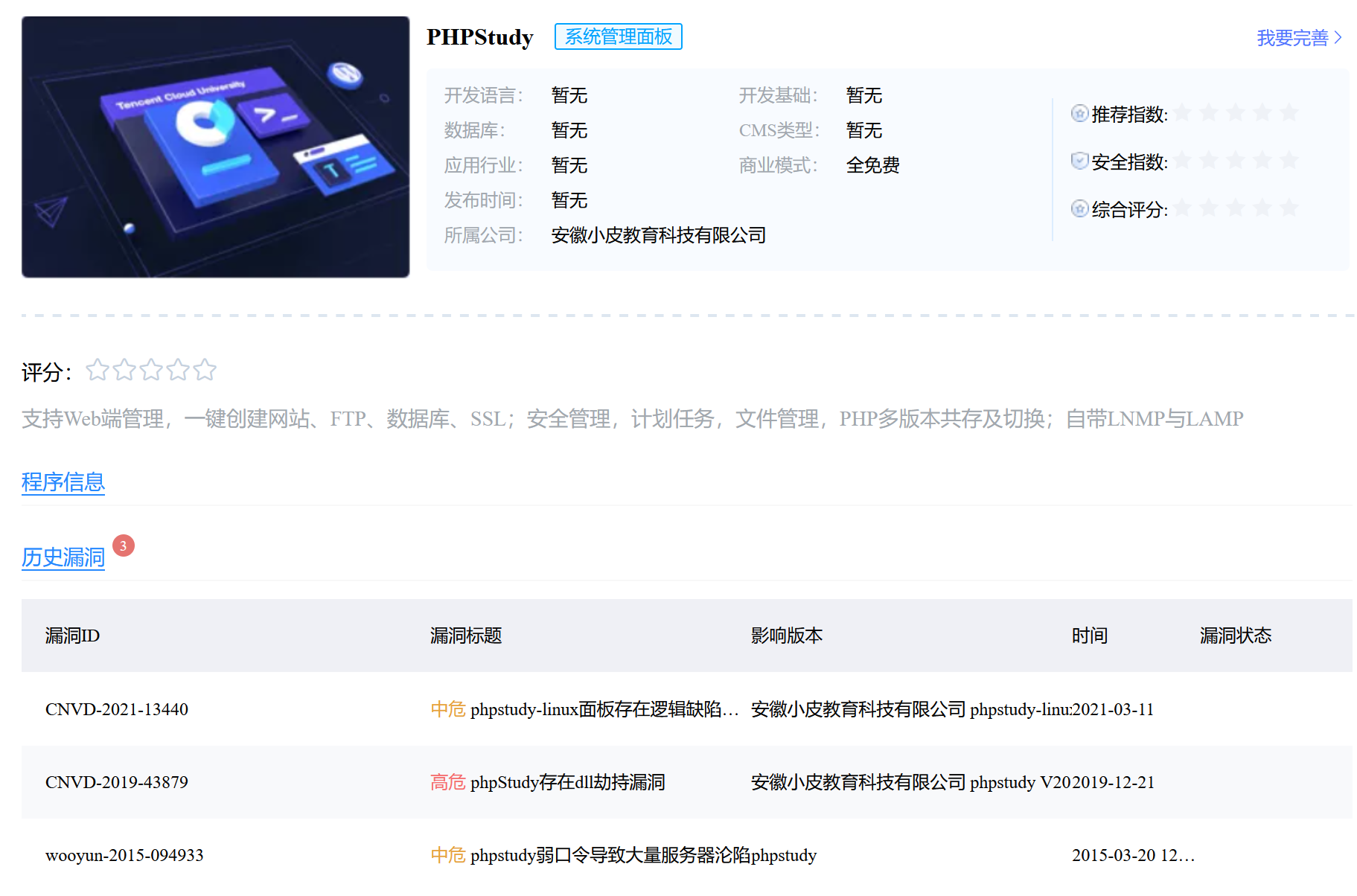Click the date 2019-12-21
The height and width of the screenshot is (896, 1357).
tap(1113, 782)
